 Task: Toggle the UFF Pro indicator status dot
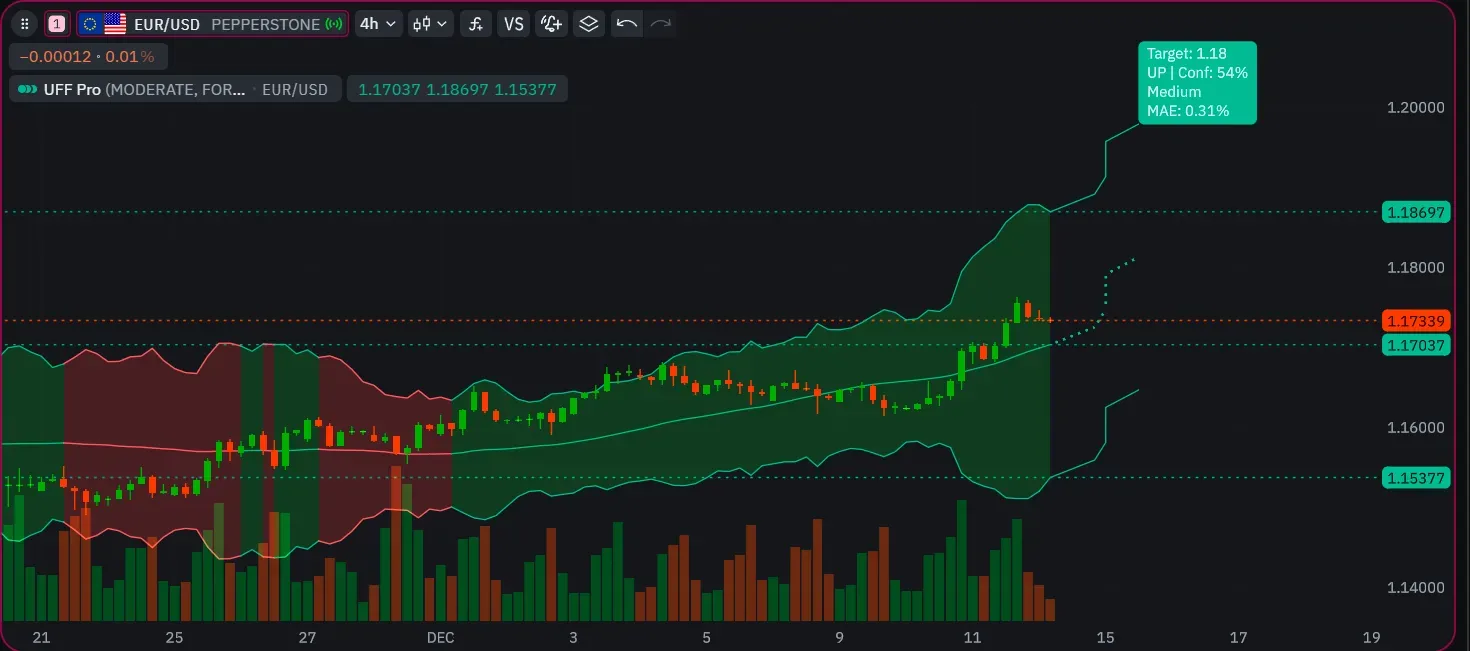(x=27, y=89)
